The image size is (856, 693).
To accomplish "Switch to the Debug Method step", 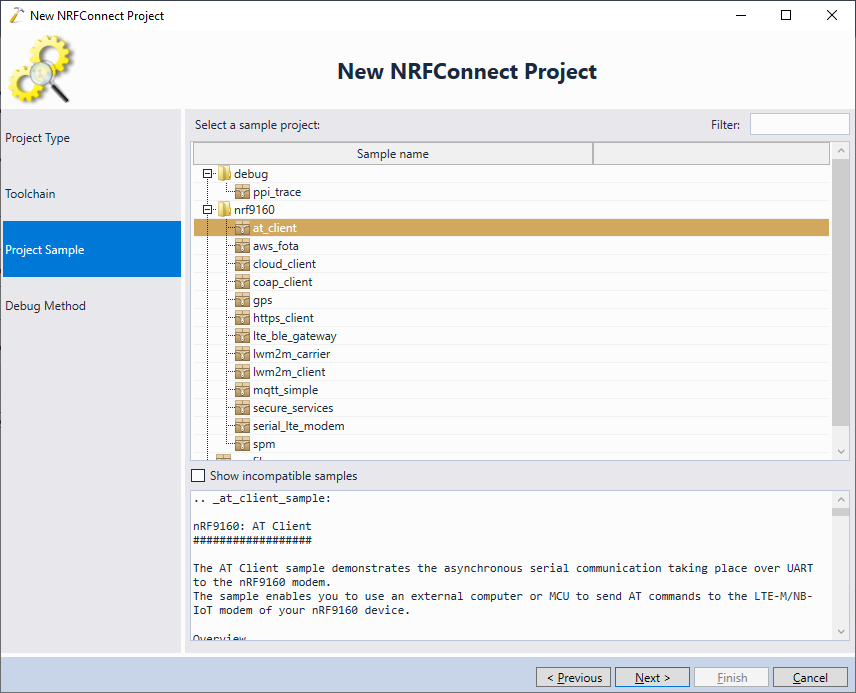I will (92, 305).
